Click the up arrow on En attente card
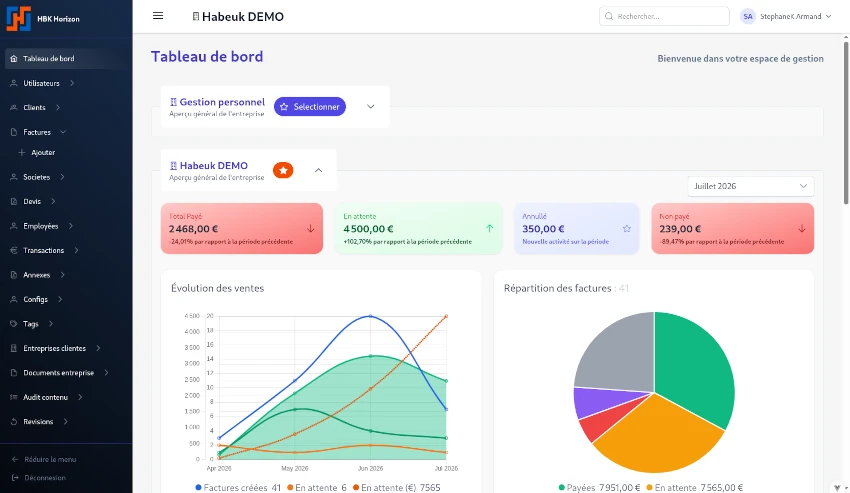This screenshot has height=493, width=850. click(x=490, y=229)
